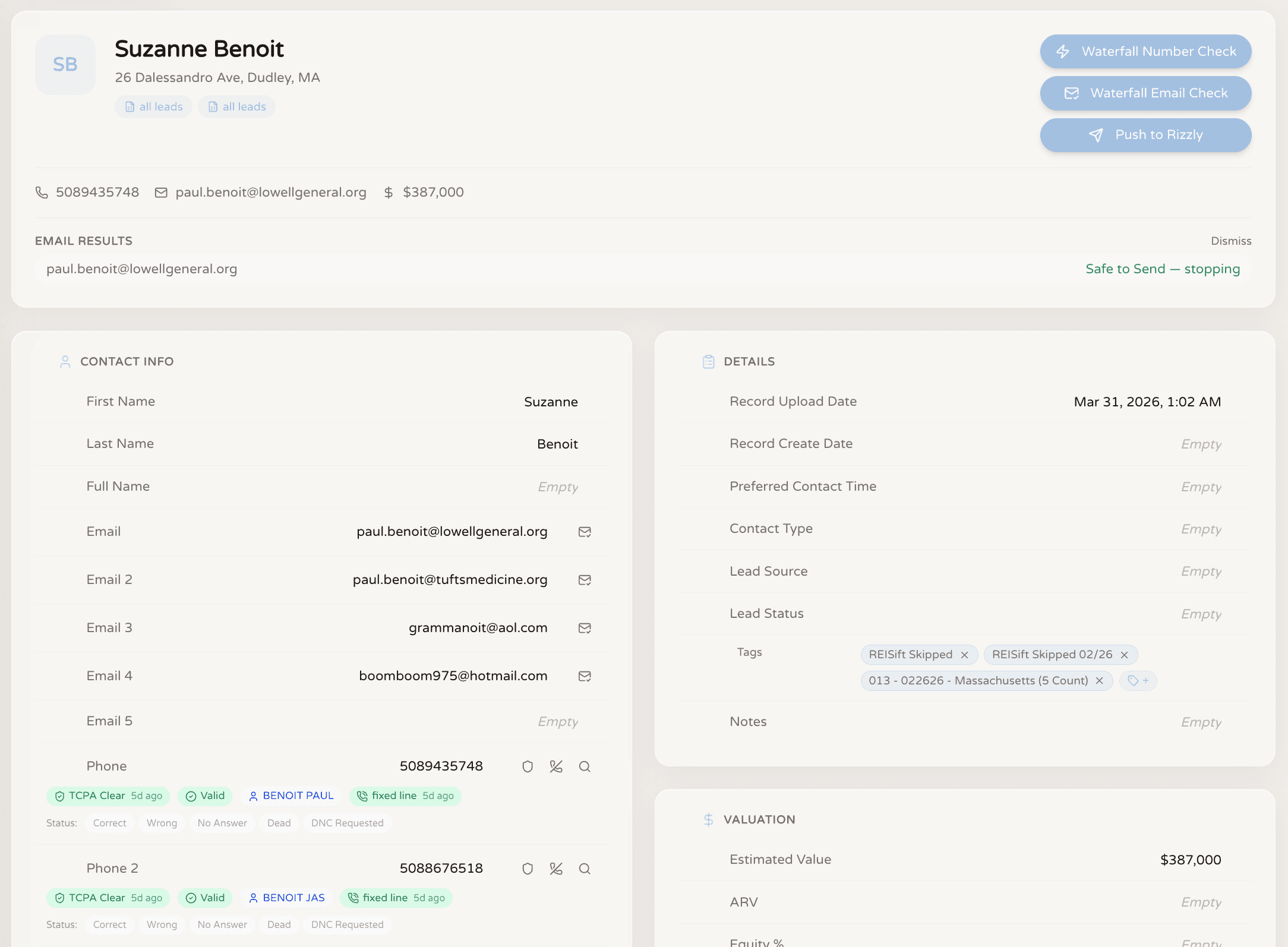Click the BENOIT PAUL owner badge
Screen dimensions: 1288x947
tap(291, 796)
